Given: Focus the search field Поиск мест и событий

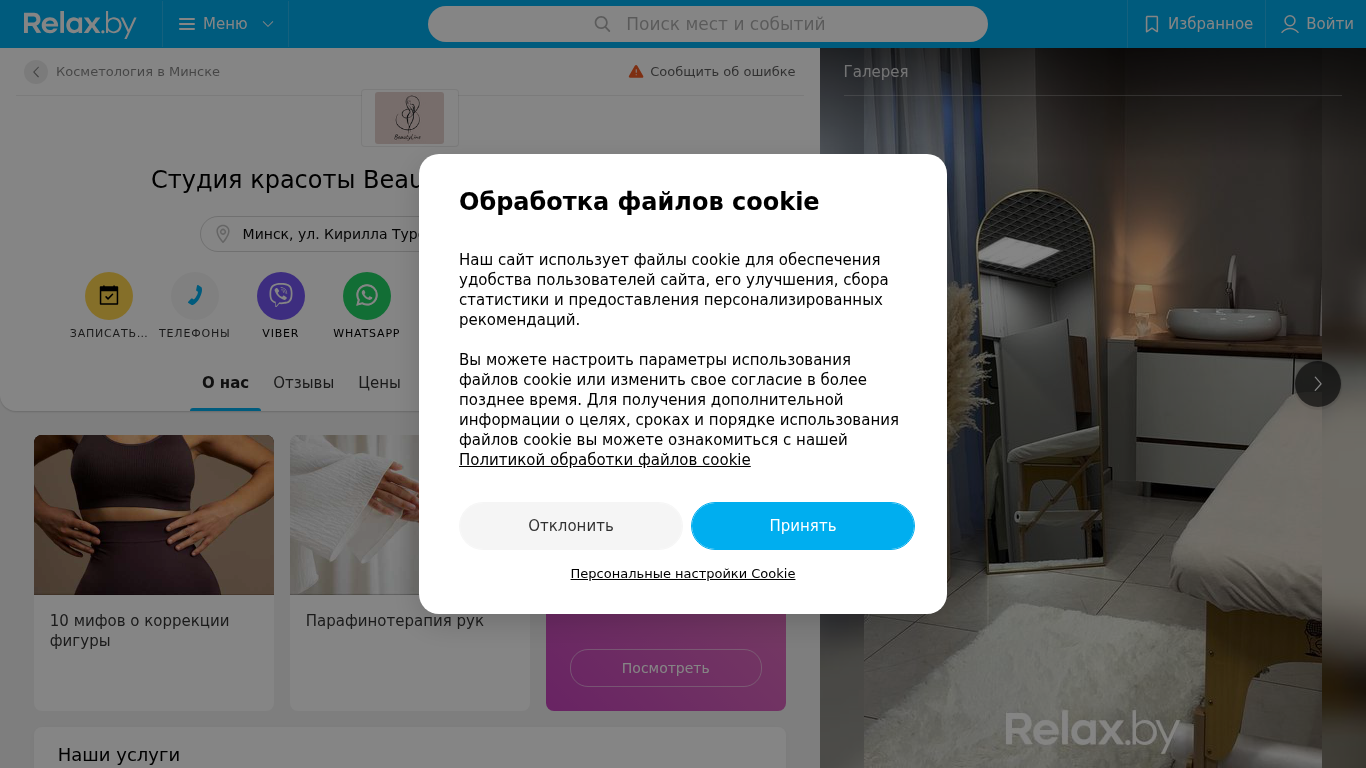Looking at the screenshot, I should [708, 24].
